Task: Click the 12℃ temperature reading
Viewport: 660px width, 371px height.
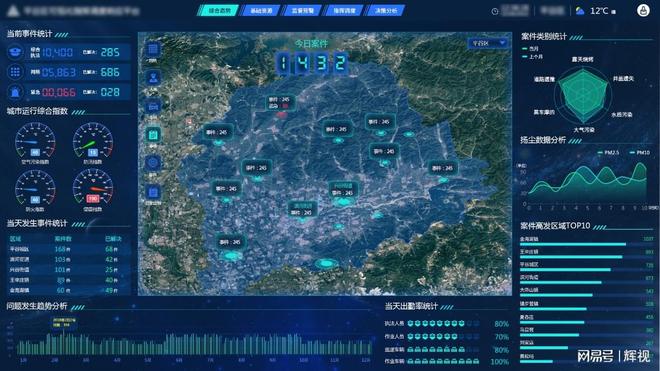Action: 599,11
